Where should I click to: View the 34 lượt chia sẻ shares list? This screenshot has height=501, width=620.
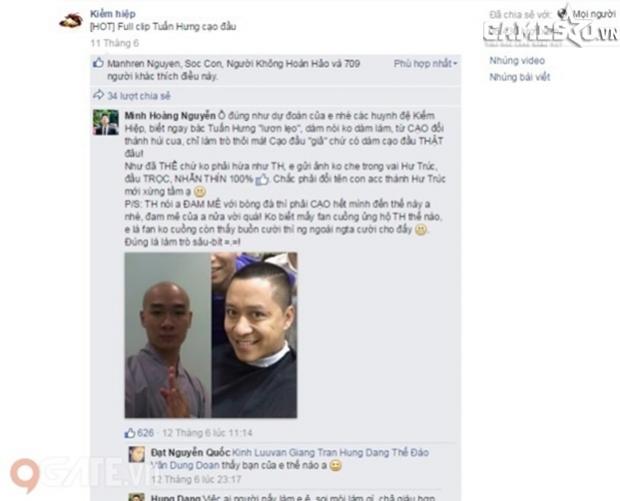(x=139, y=96)
